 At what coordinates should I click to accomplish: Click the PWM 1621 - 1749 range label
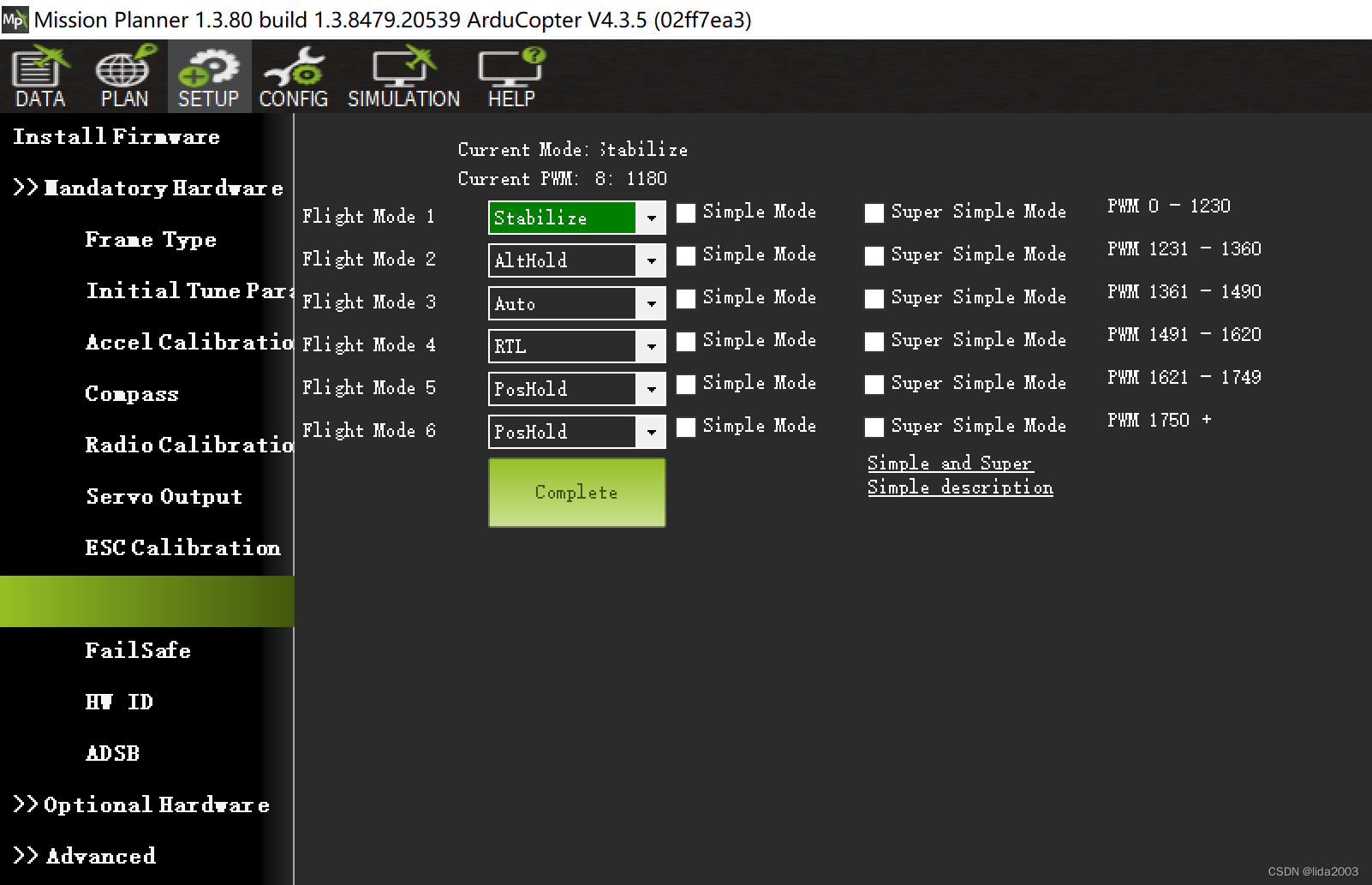click(1184, 377)
